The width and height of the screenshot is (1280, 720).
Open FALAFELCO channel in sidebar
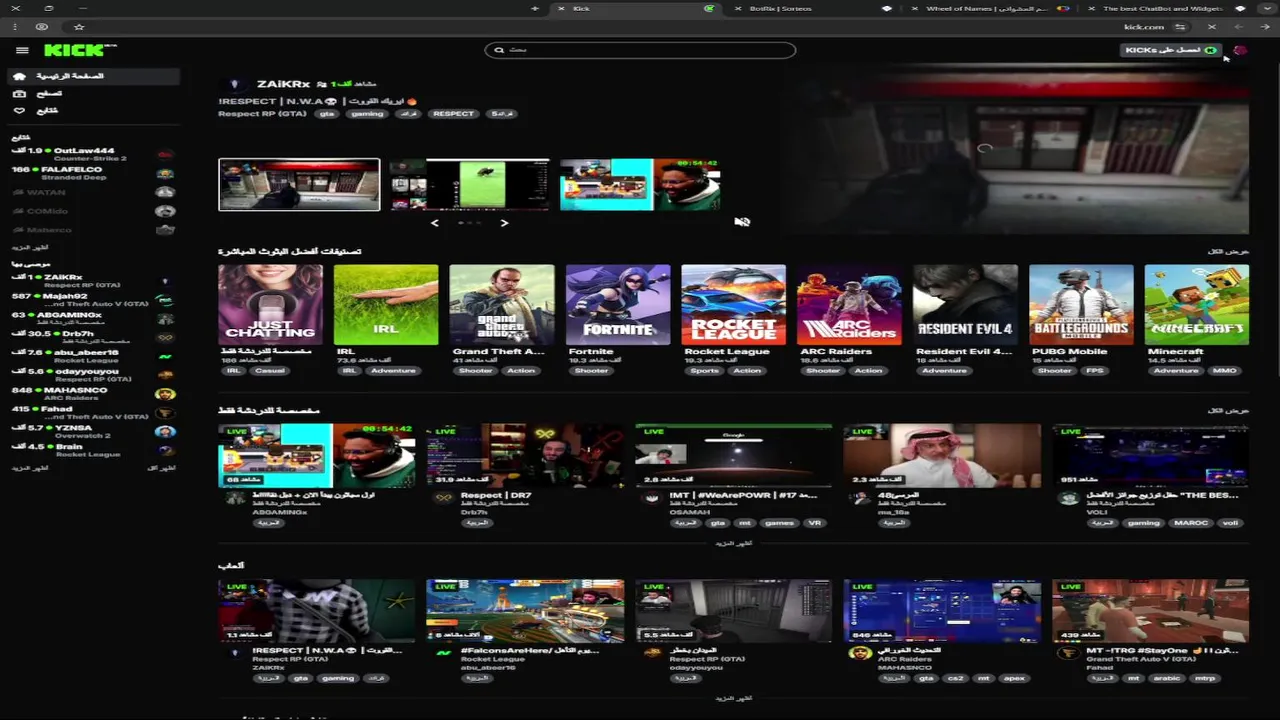94,173
